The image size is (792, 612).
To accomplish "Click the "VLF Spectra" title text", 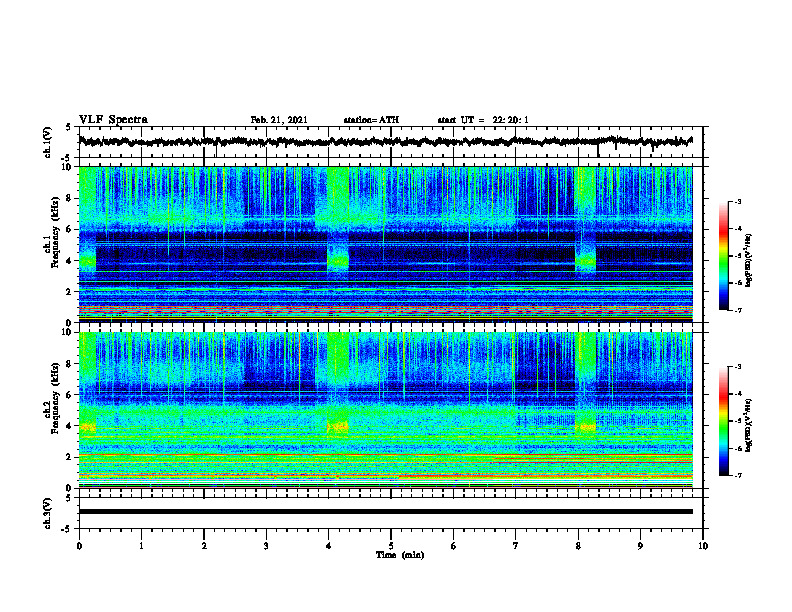I will (x=113, y=120).
